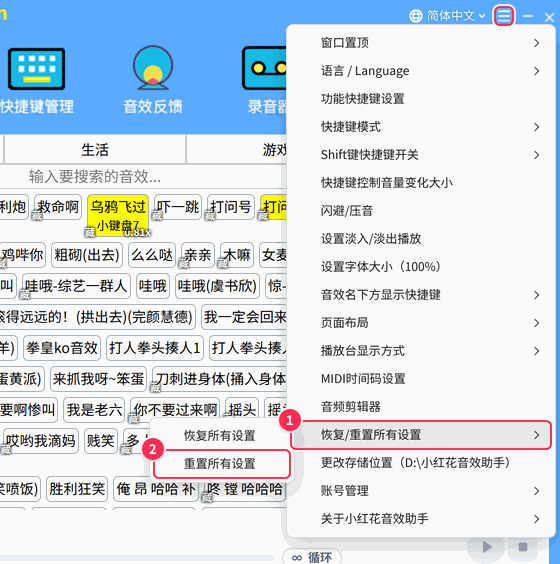Click the 藏 badge on 木嘛
This screenshot has height=564, width=560.
coord(223,264)
